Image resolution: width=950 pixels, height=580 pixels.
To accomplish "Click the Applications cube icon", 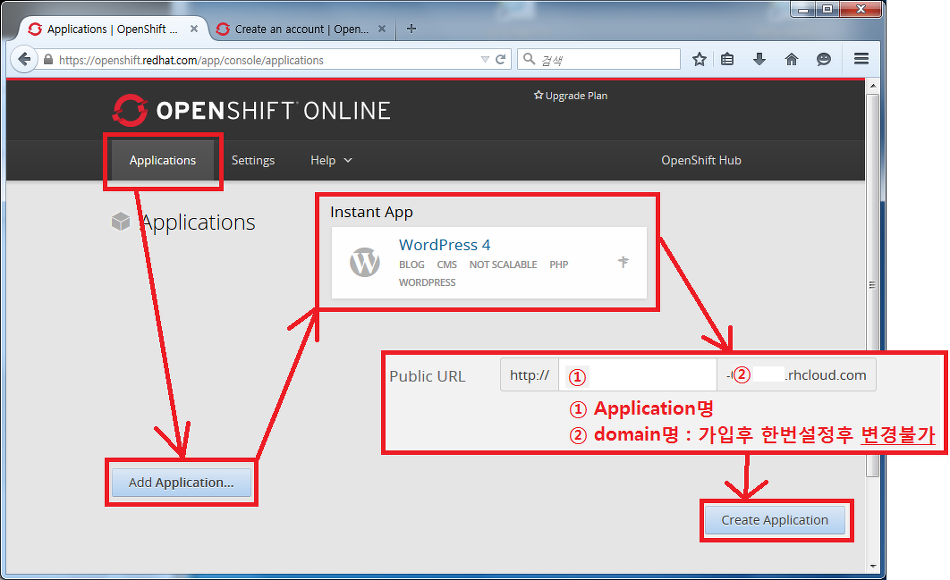I will (x=121, y=222).
